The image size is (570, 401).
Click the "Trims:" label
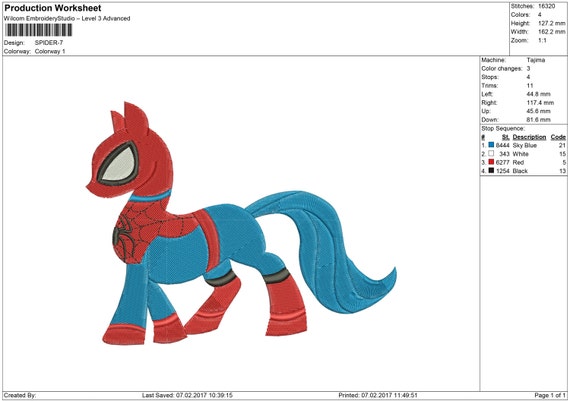(490, 85)
